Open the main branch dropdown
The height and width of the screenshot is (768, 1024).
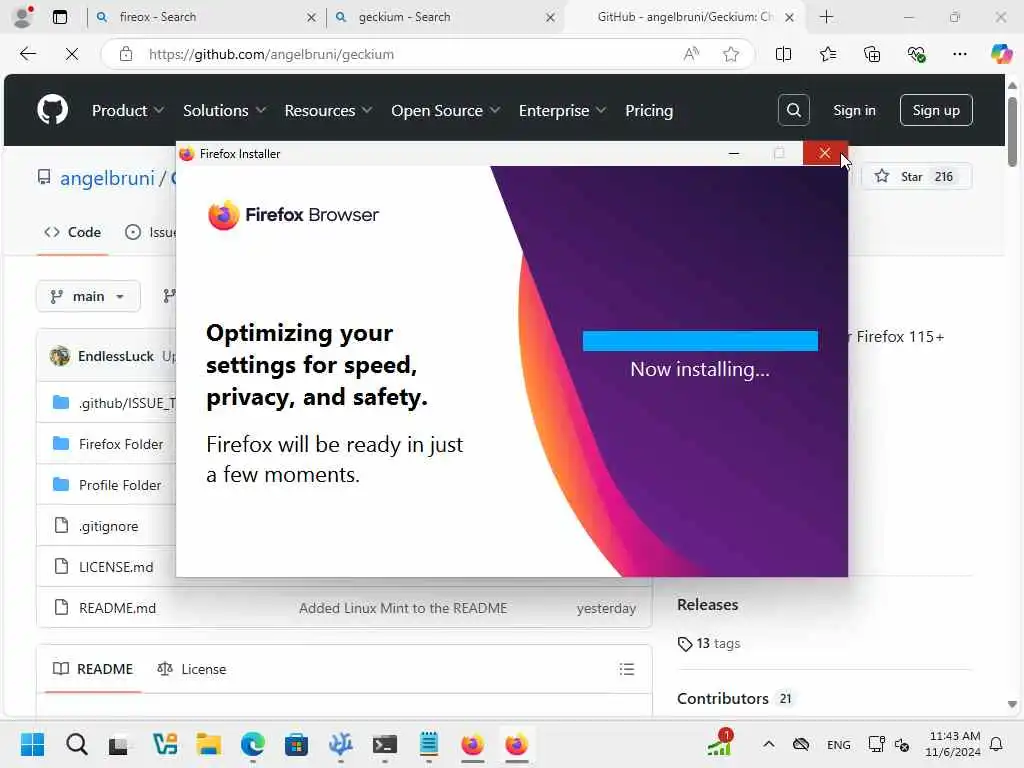pyautogui.click(x=88, y=296)
